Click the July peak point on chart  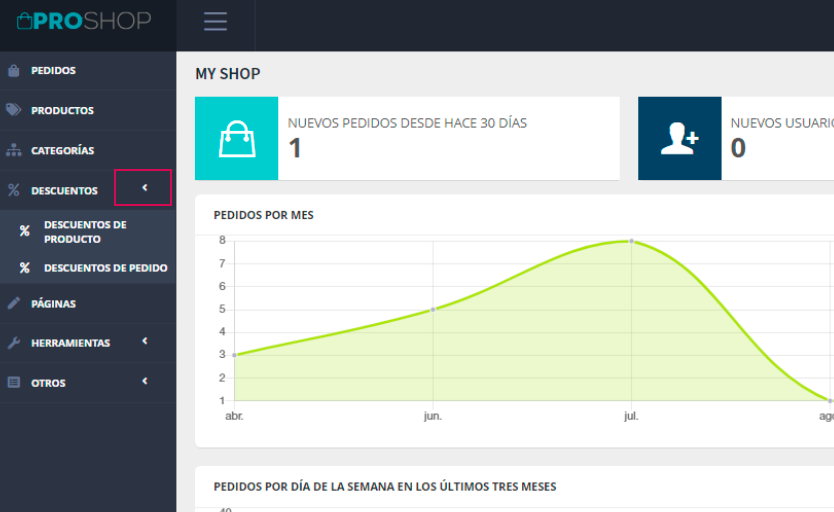coord(631,241)
